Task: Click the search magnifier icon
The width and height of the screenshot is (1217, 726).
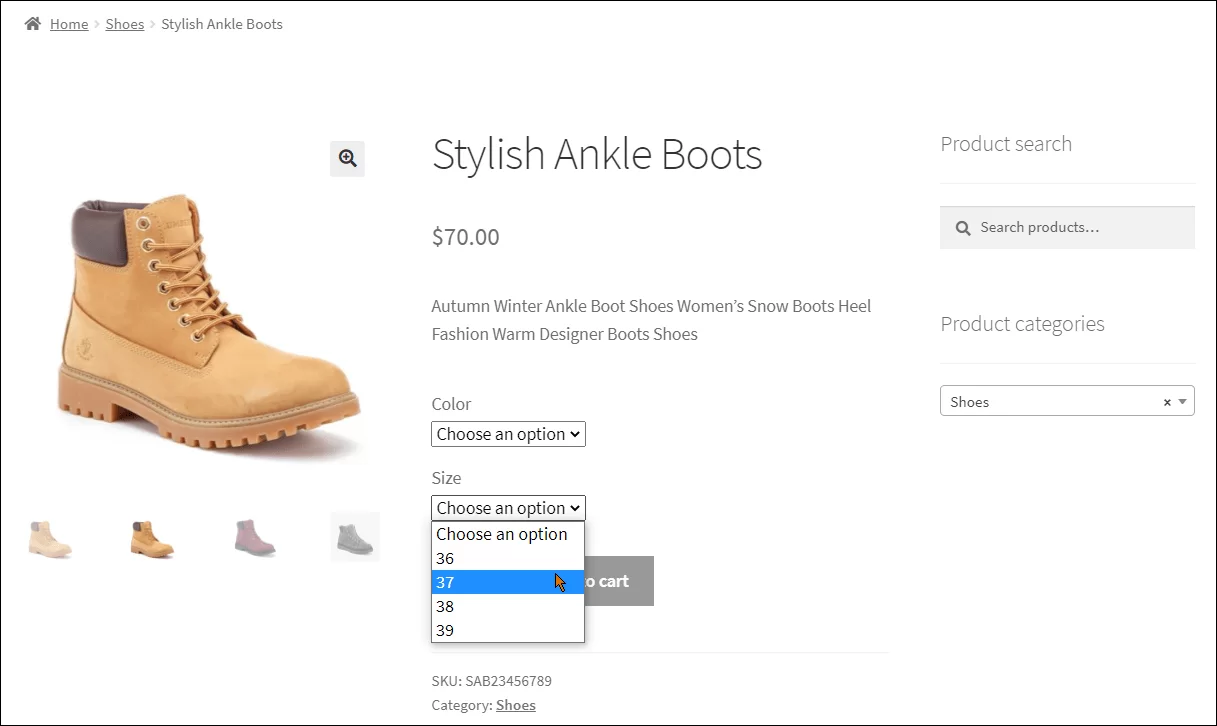Action: (x=962, y=227)
